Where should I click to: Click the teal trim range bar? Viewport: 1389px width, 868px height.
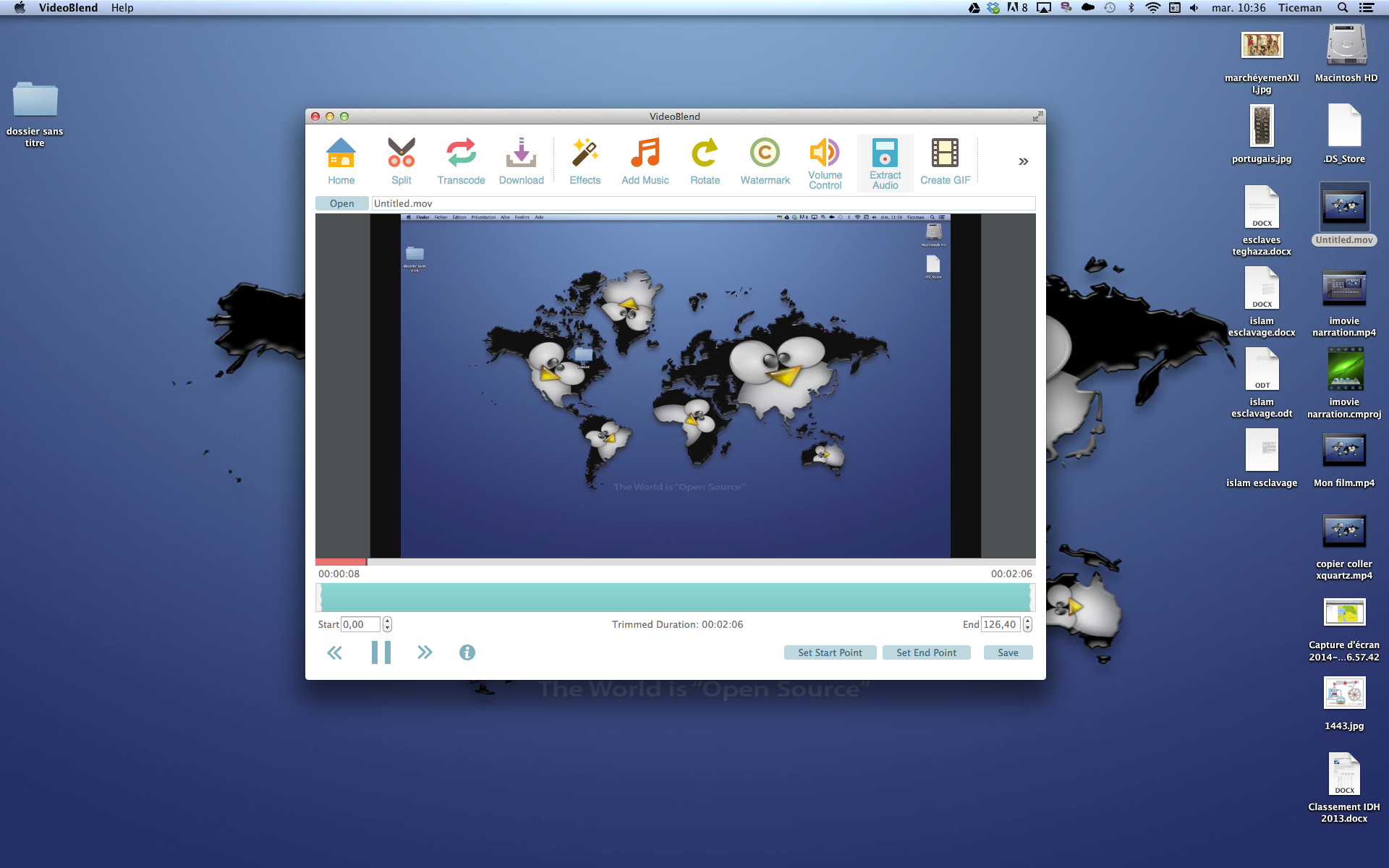click(x=676, y=597)
